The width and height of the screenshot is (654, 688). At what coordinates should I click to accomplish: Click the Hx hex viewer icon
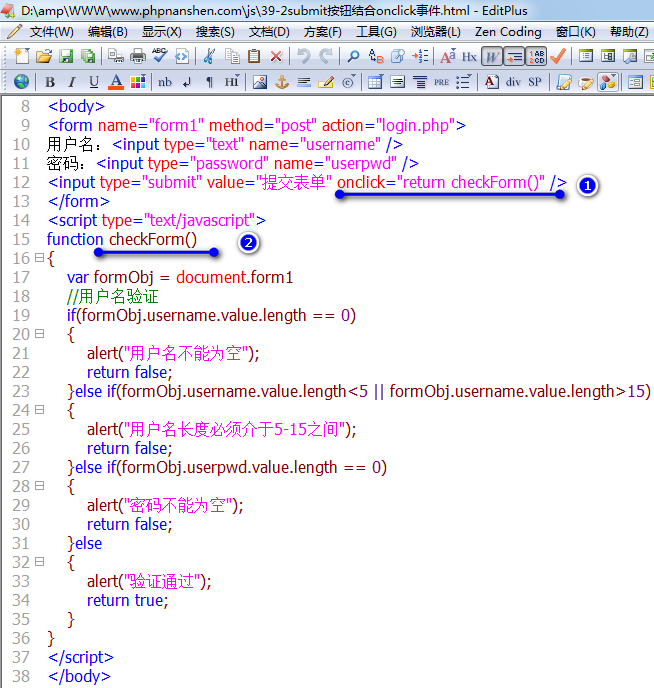click(469, 57)
